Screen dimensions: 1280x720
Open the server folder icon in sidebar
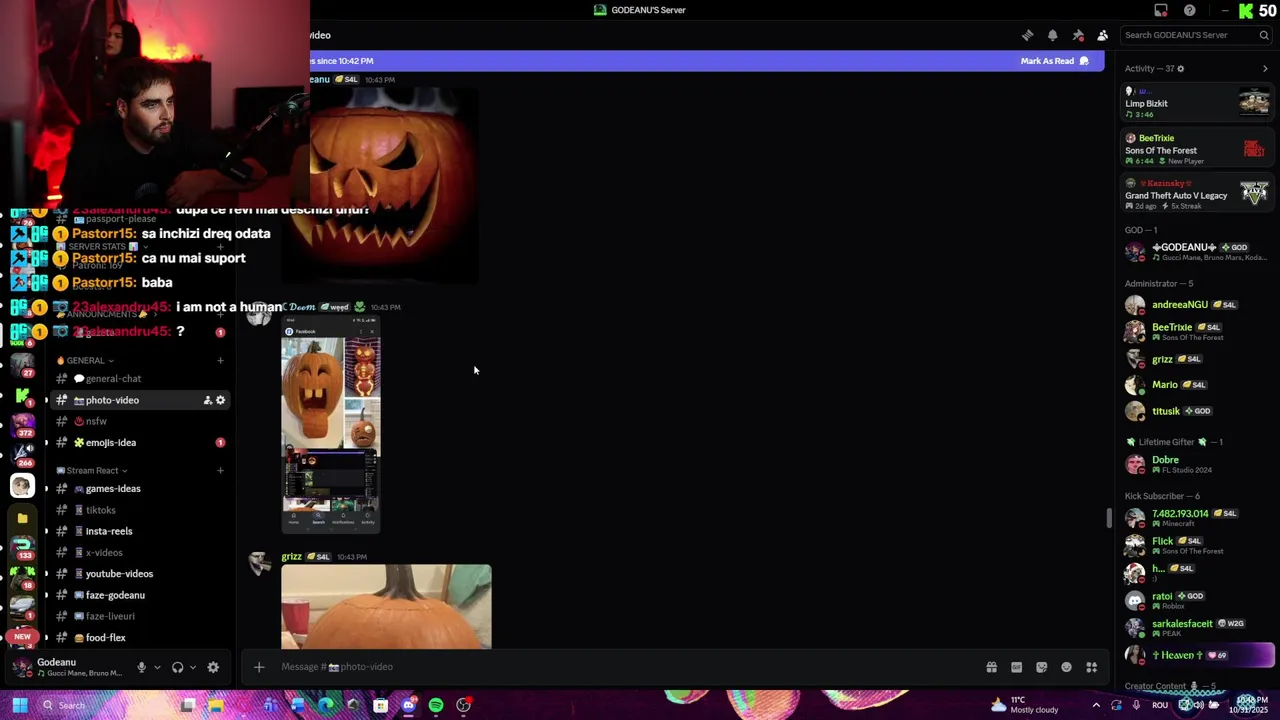click(22, 518)
